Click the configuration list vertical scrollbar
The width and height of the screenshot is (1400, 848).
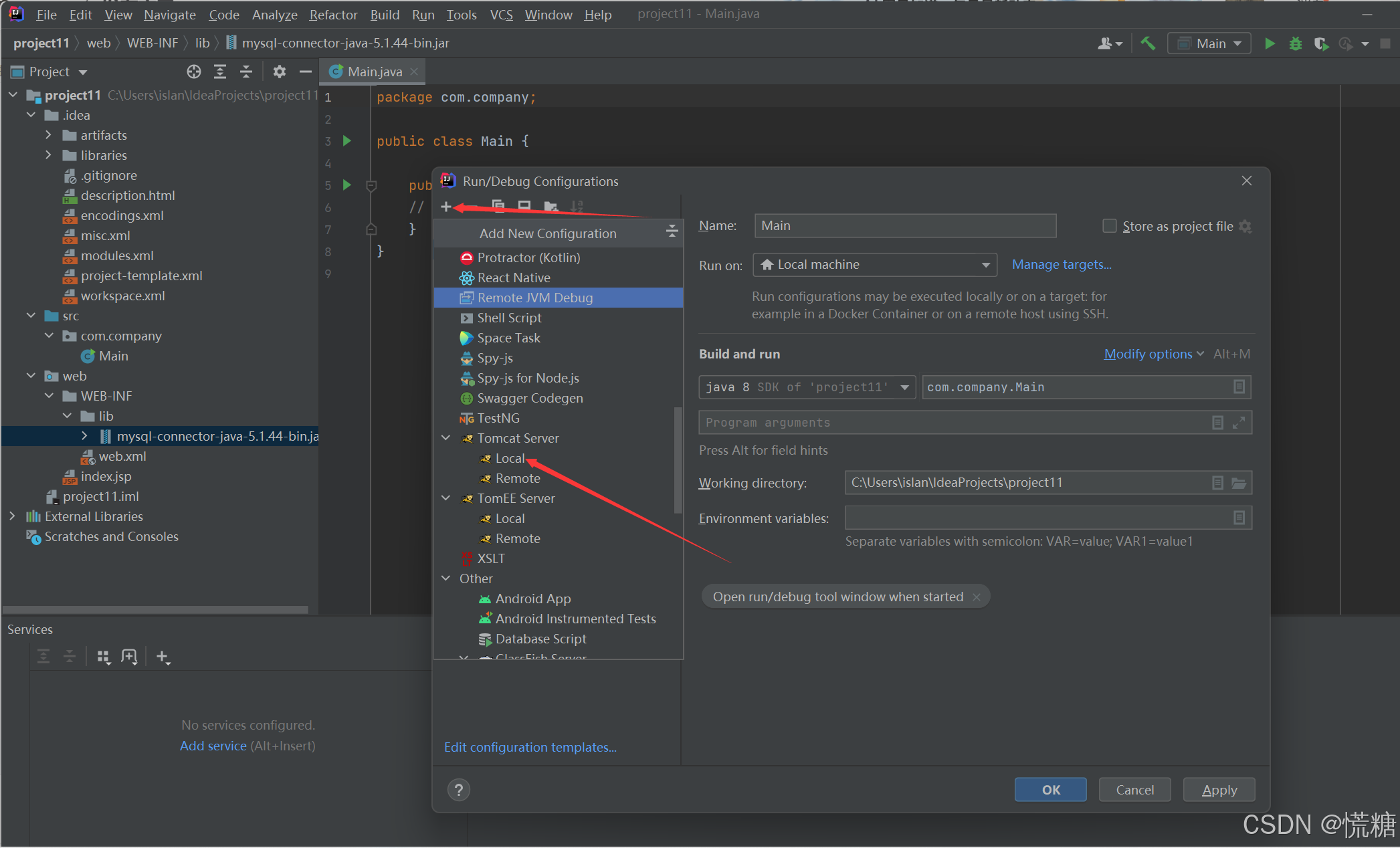pos(678,461)
